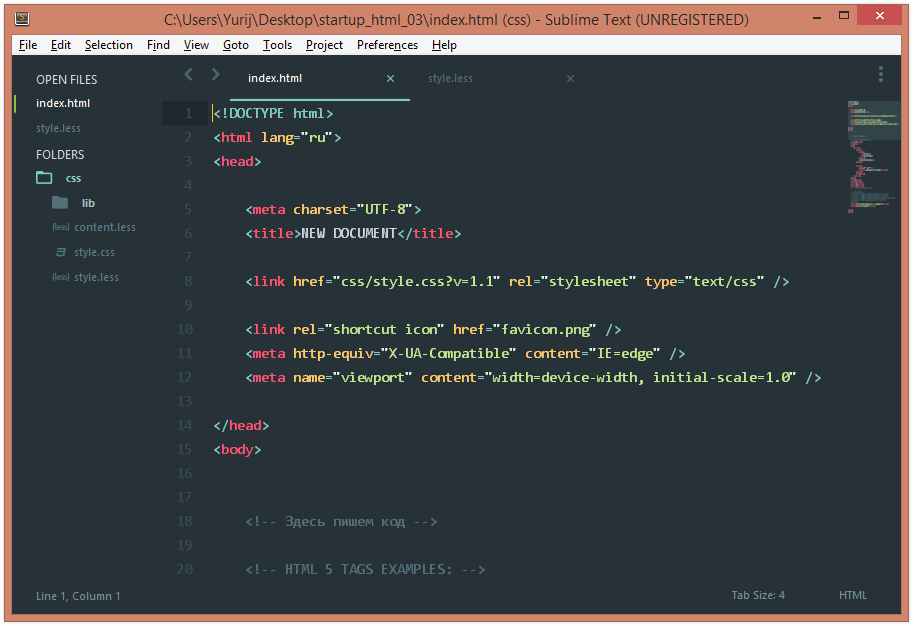Screen dimensions: 914x626
Task: Click line number 1 in the gutter
Action: [x=188, y=113]
